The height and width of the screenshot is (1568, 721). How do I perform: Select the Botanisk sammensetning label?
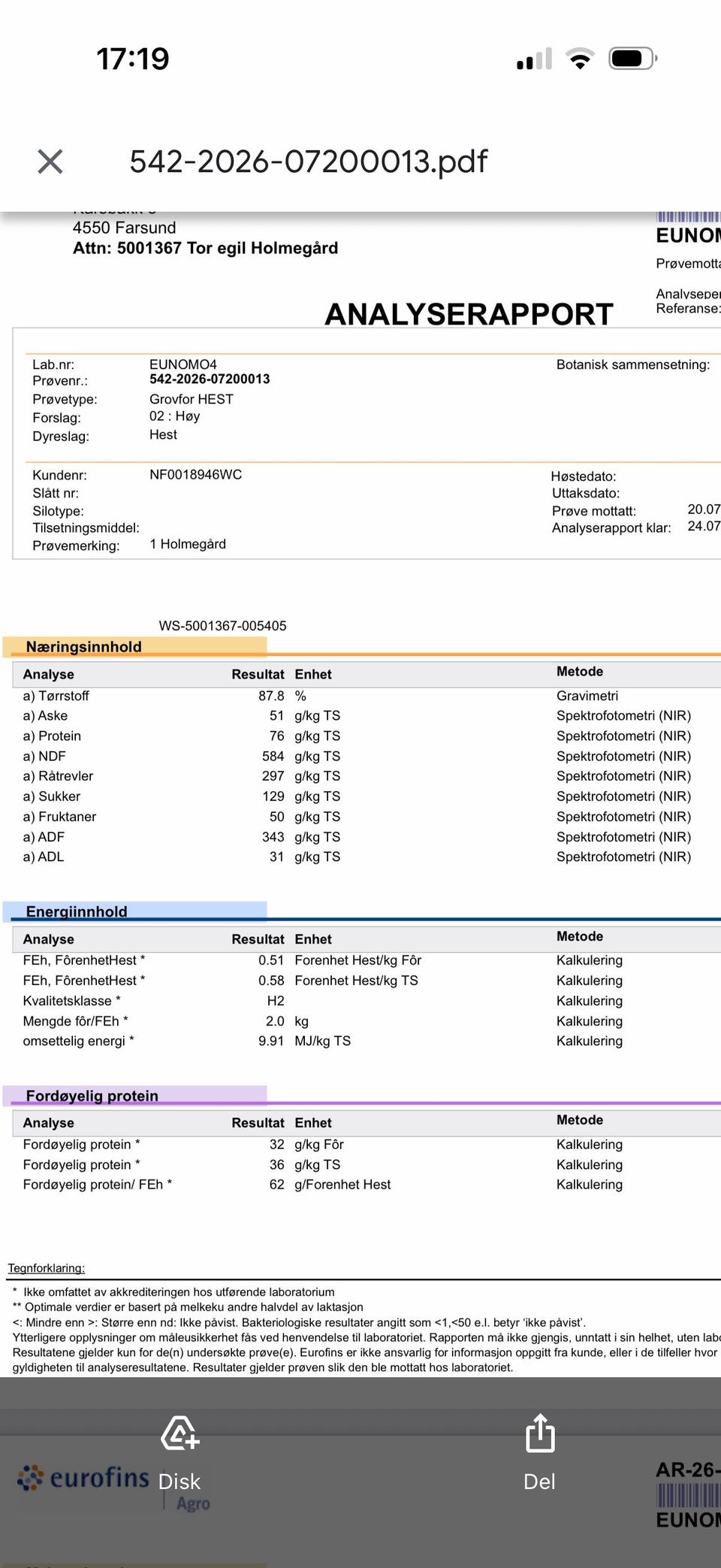point(633,364)
